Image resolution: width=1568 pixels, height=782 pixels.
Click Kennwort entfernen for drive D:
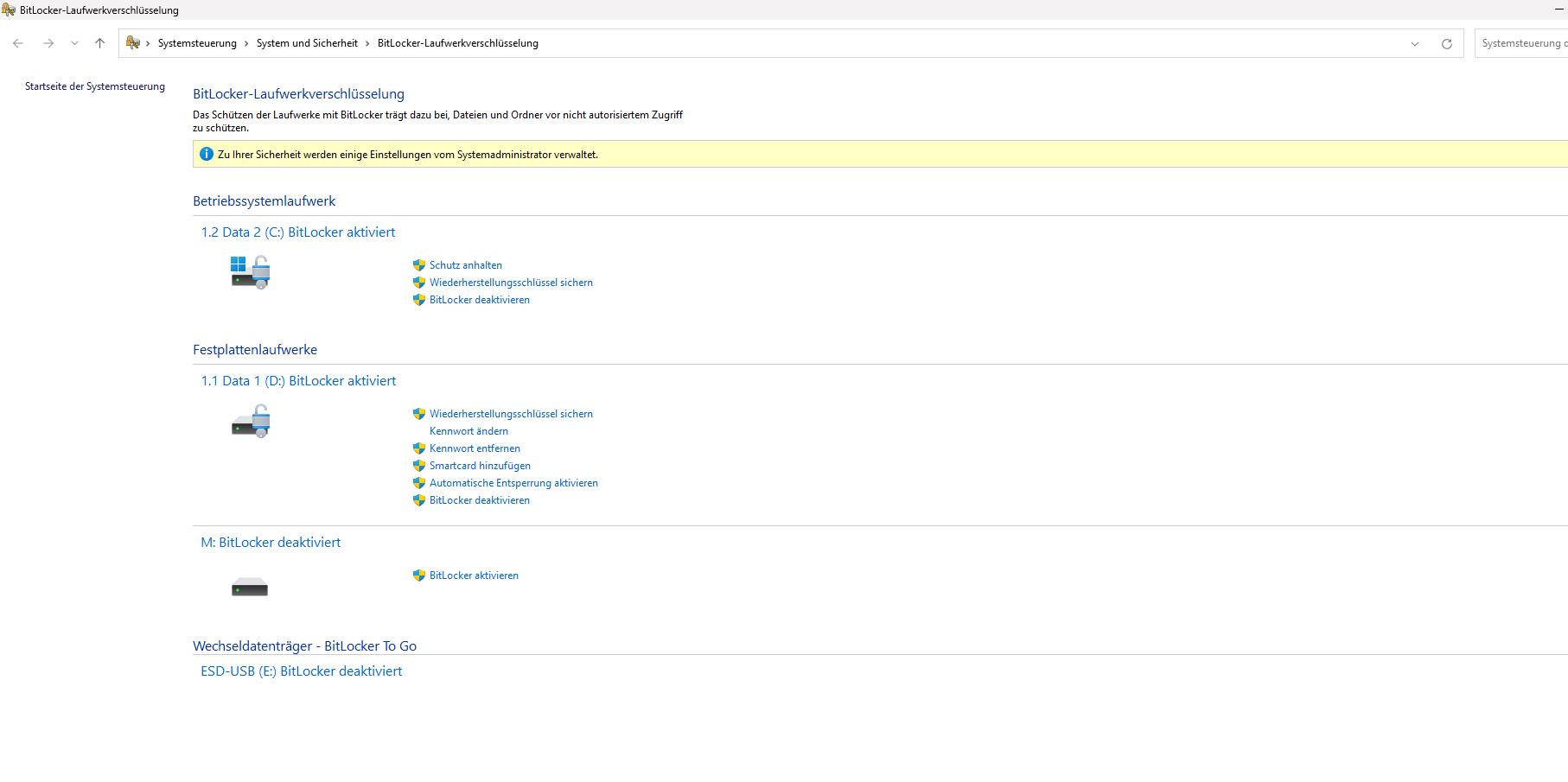475,448
